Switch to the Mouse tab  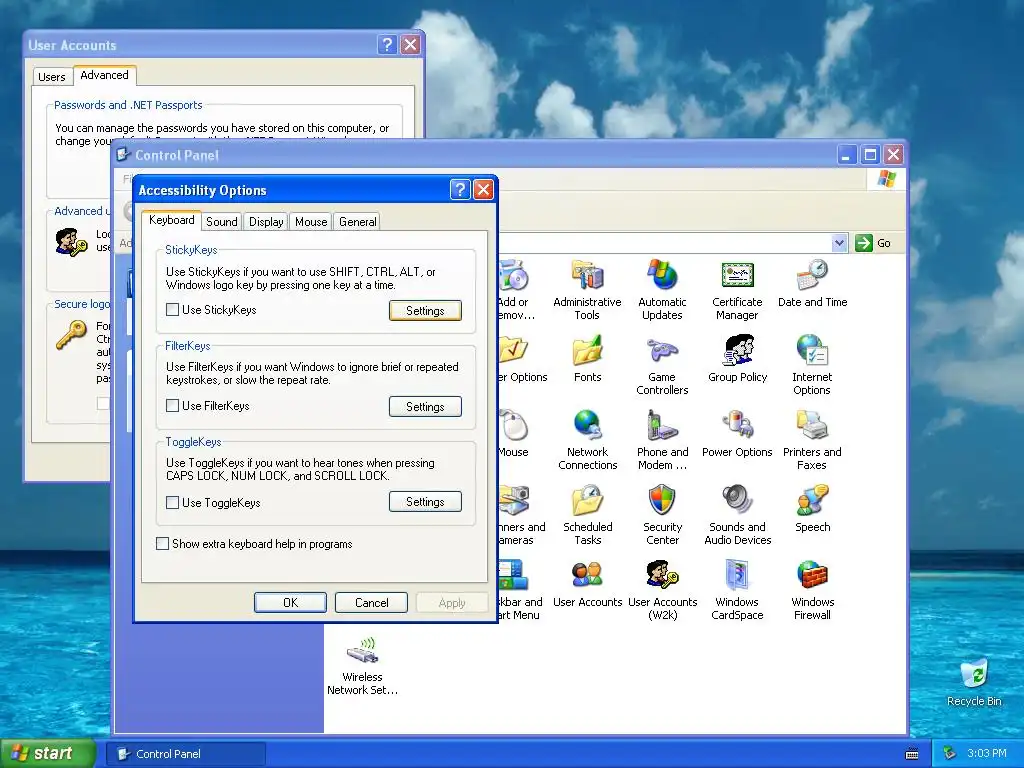click(x=311, y=221)
